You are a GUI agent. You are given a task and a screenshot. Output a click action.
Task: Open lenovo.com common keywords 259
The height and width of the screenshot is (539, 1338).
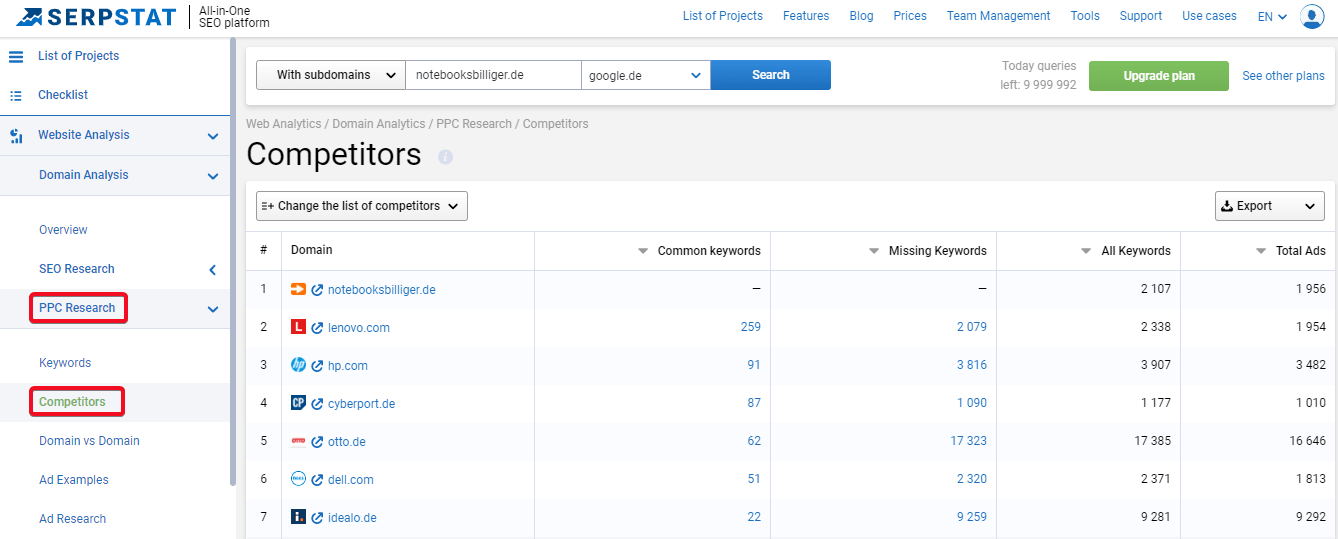(751, 327)
